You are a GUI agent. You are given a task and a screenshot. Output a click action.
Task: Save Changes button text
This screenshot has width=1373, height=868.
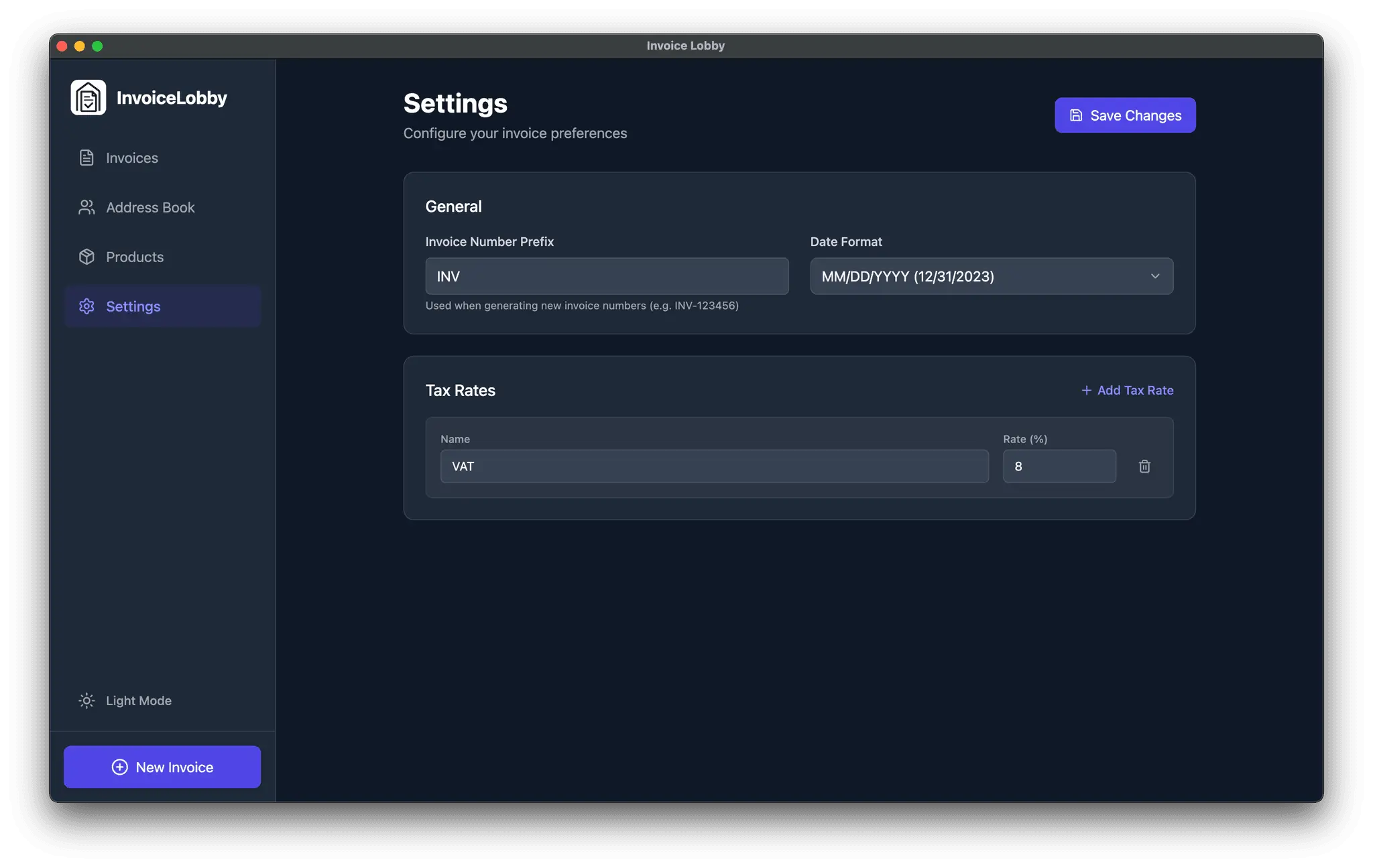1136,115
